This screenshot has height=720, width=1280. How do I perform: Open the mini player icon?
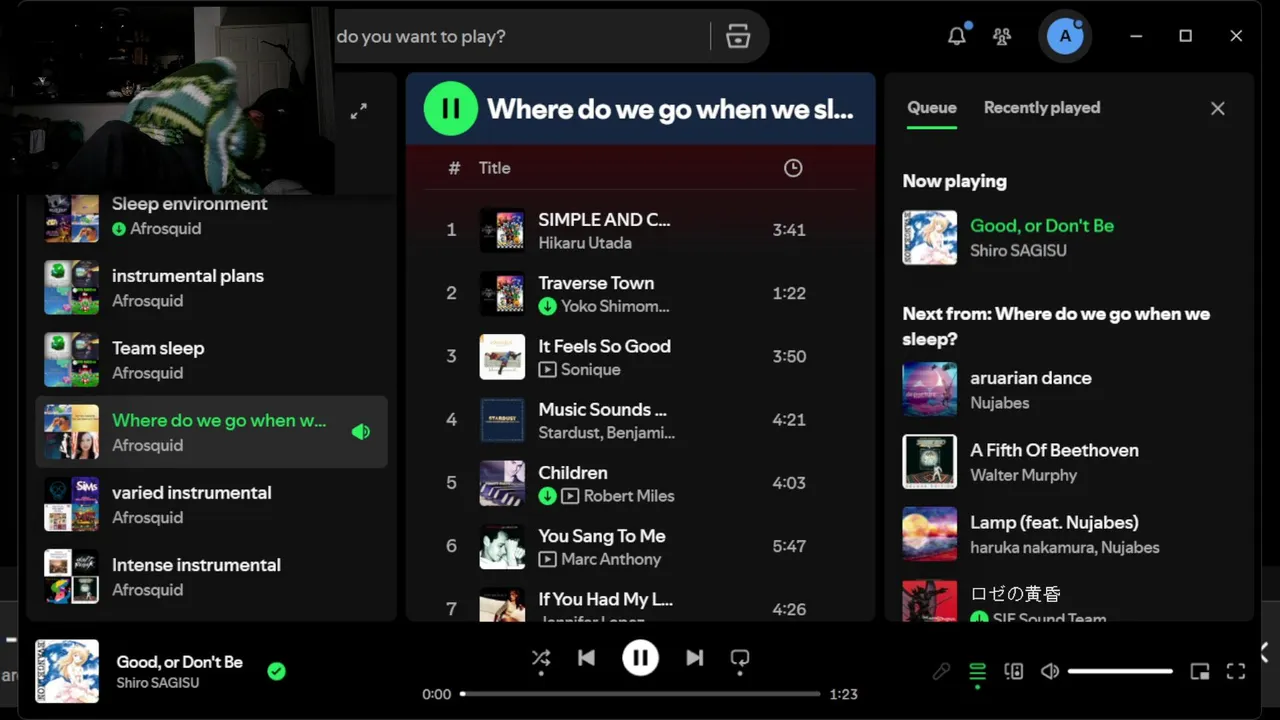coord(1200,671)
